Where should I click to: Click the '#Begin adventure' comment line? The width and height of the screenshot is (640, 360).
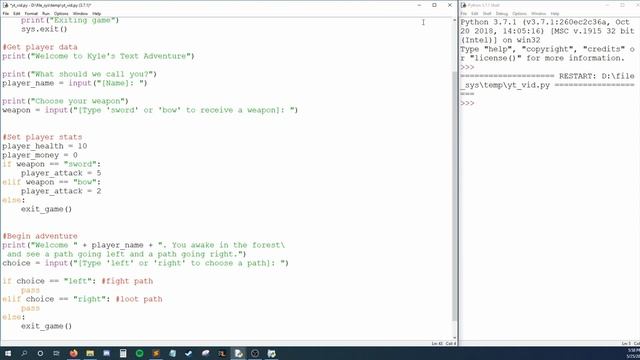[40, 236]
